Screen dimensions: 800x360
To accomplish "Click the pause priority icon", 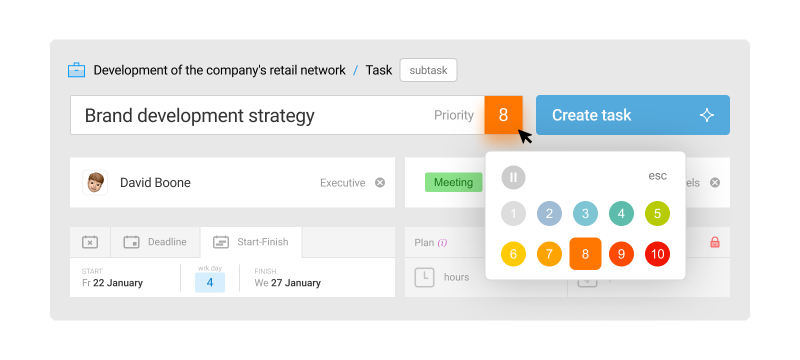I will (x=513, y=177).
